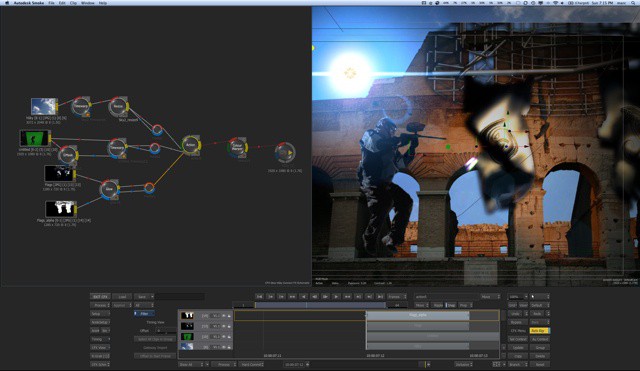Open the Hard Commit dropdown
The height and width of the screenshot is (371, 640).
(251, 364)
